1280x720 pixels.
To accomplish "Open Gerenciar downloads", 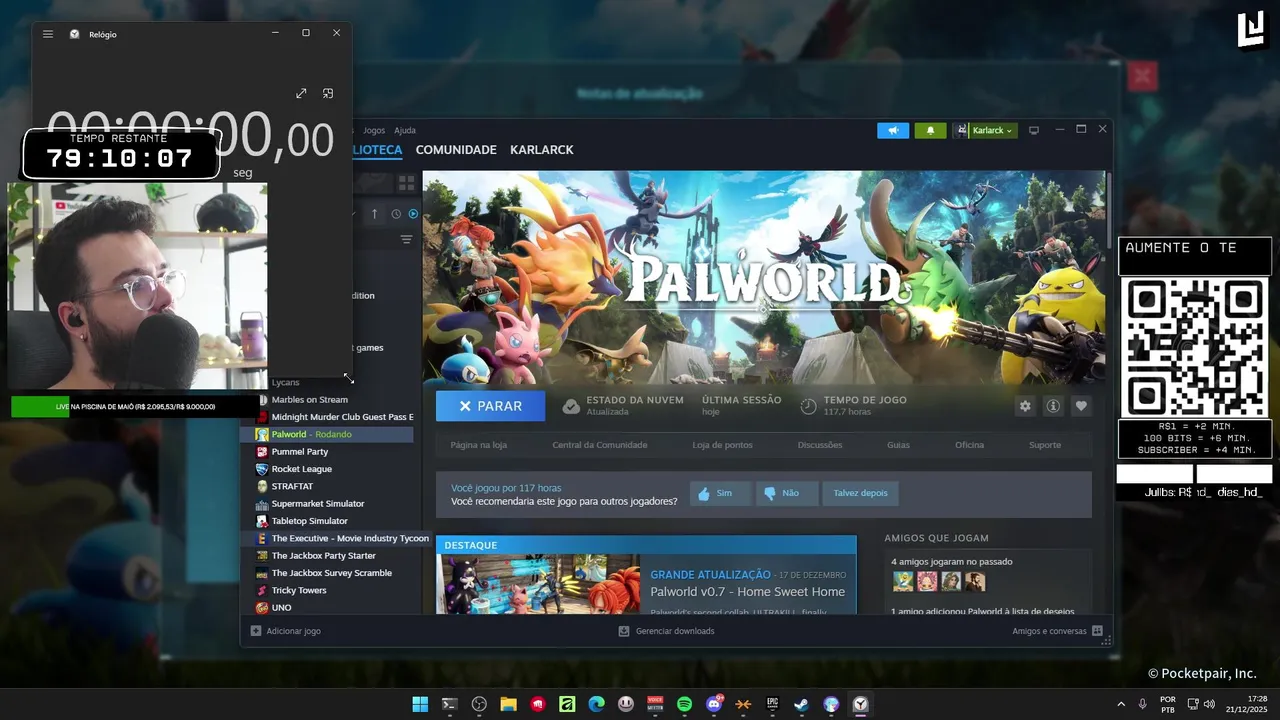I will (x=666, y=631).
